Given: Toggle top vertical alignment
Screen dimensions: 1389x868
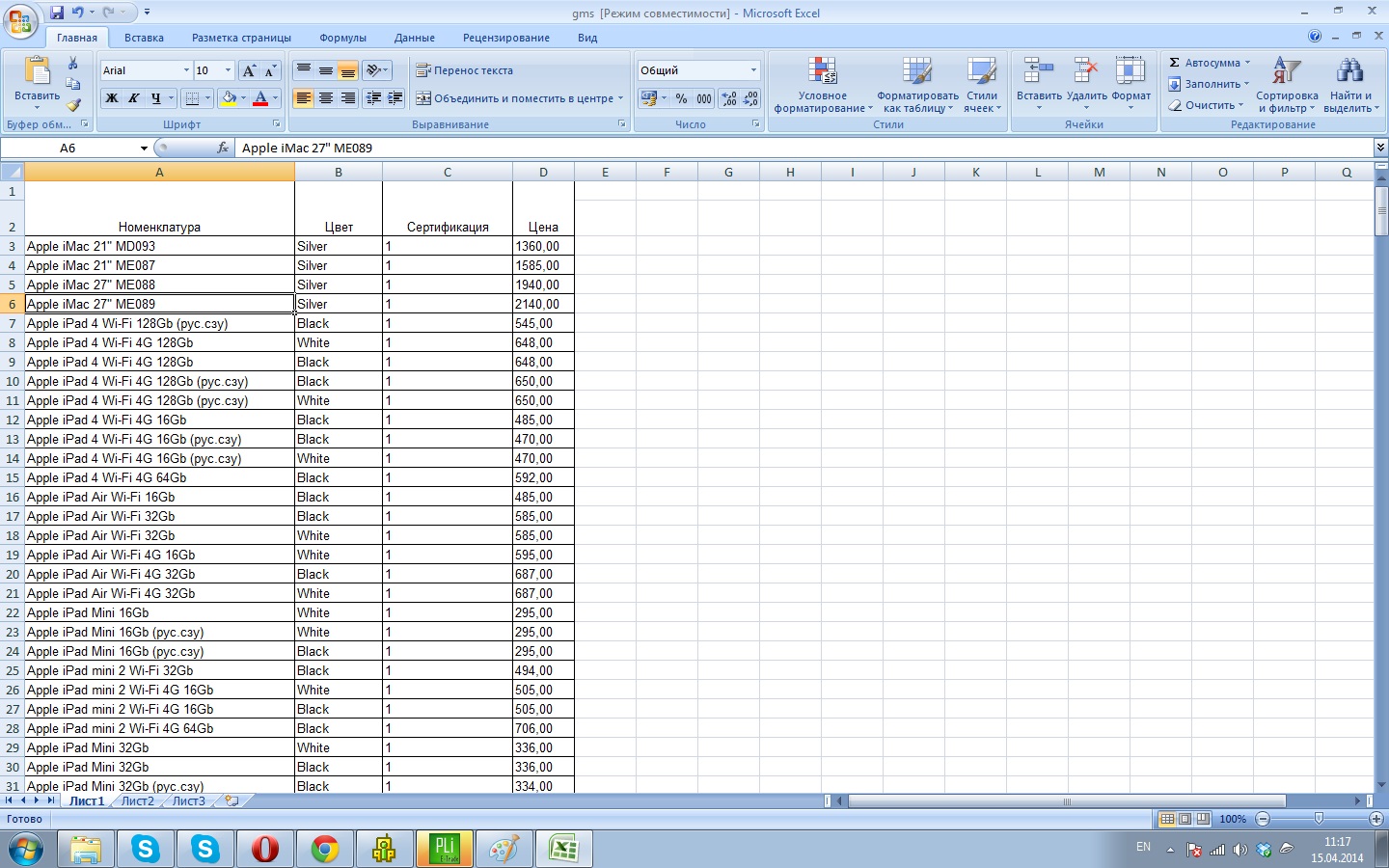Looking at the screenshot, I should point(304,70).
